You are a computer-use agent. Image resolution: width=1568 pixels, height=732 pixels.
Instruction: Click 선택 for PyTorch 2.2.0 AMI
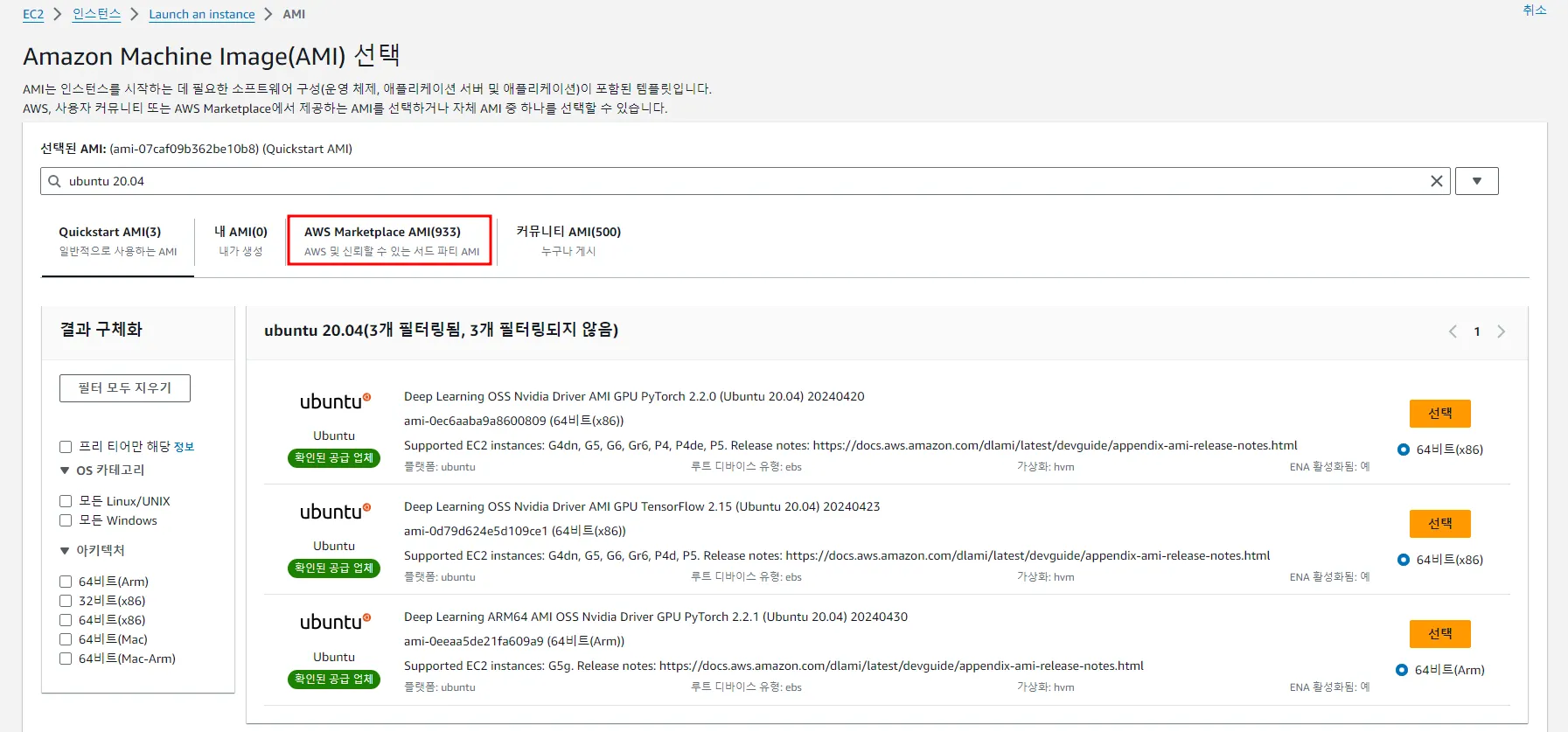coord(1440,414)
